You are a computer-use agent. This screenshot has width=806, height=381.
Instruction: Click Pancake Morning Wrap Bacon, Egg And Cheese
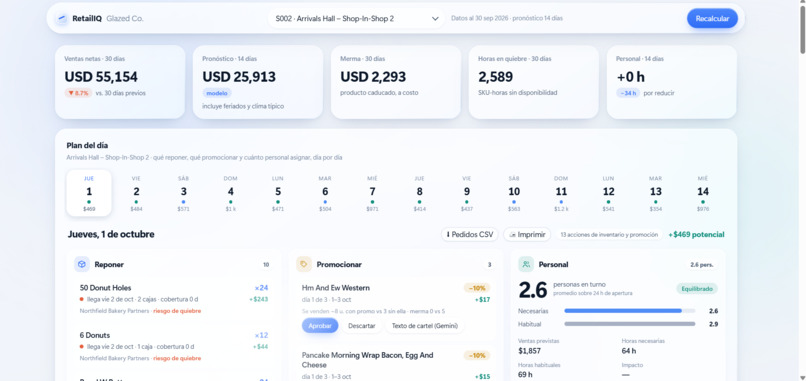pyautogui.click(x=368, y=360)
